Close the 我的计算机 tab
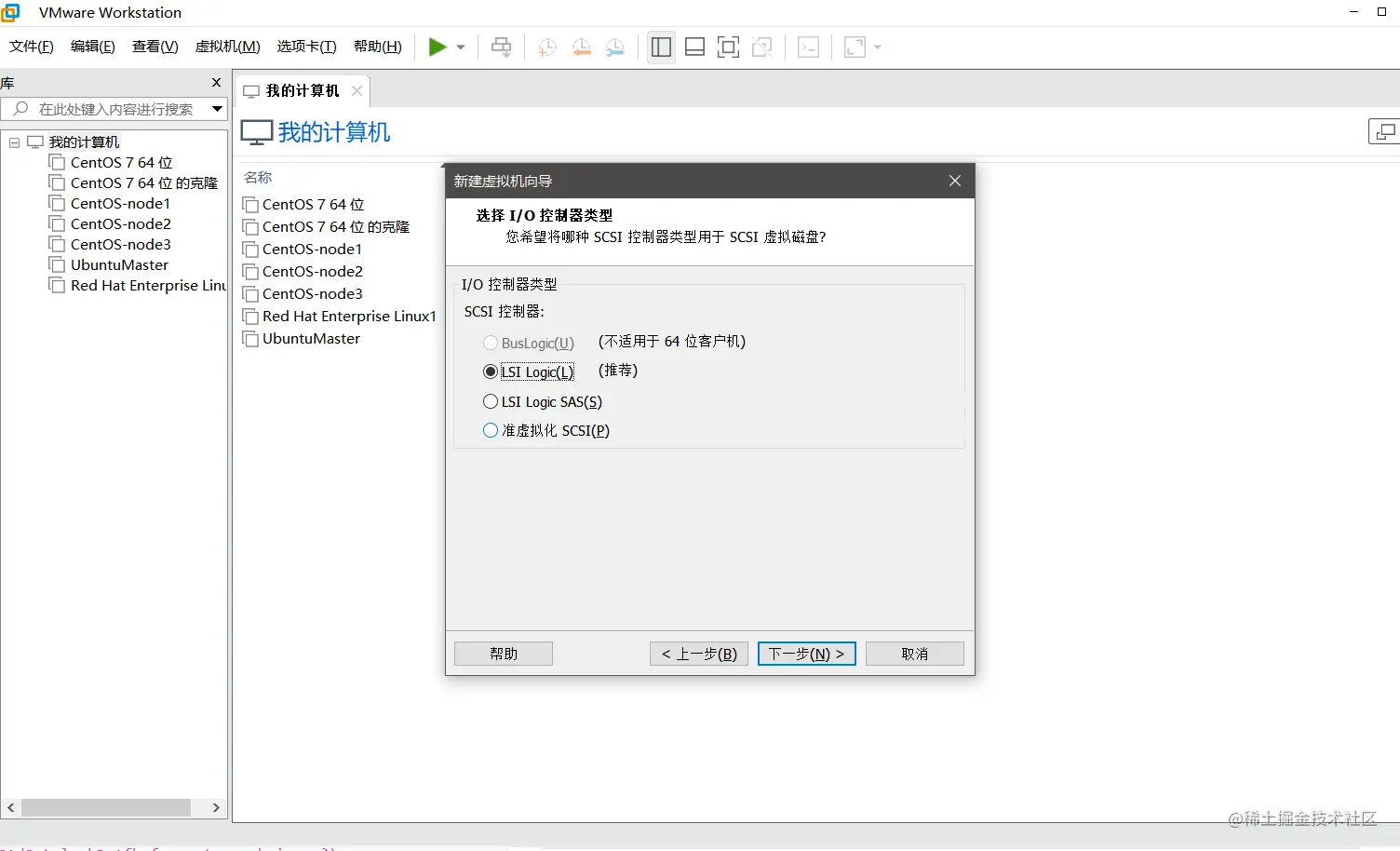 click(357, 91)
